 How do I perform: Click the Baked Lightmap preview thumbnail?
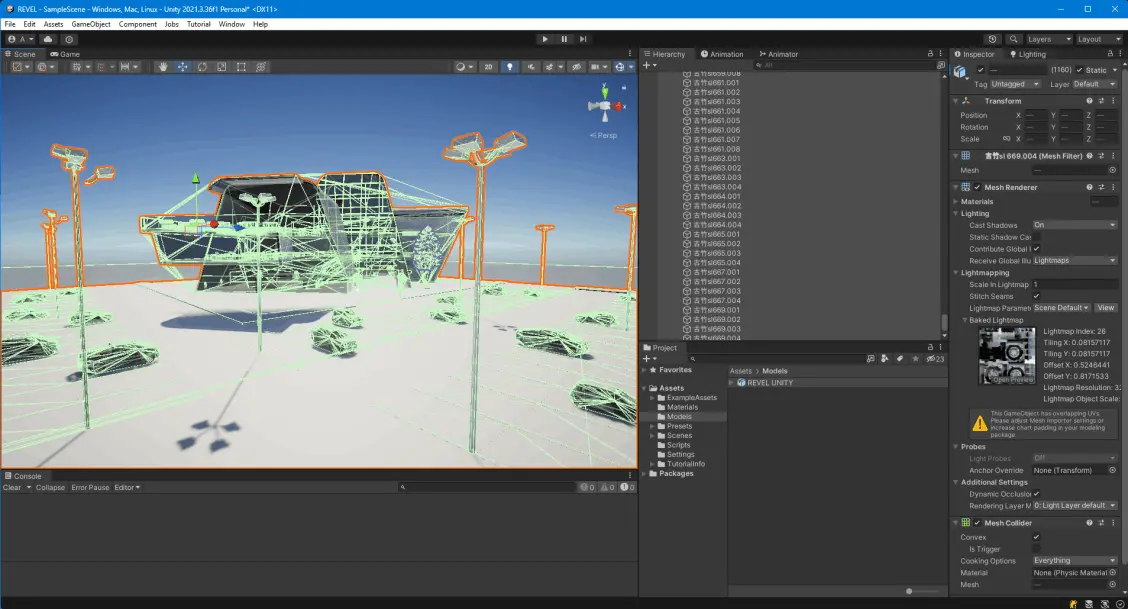pos(1007,356)
